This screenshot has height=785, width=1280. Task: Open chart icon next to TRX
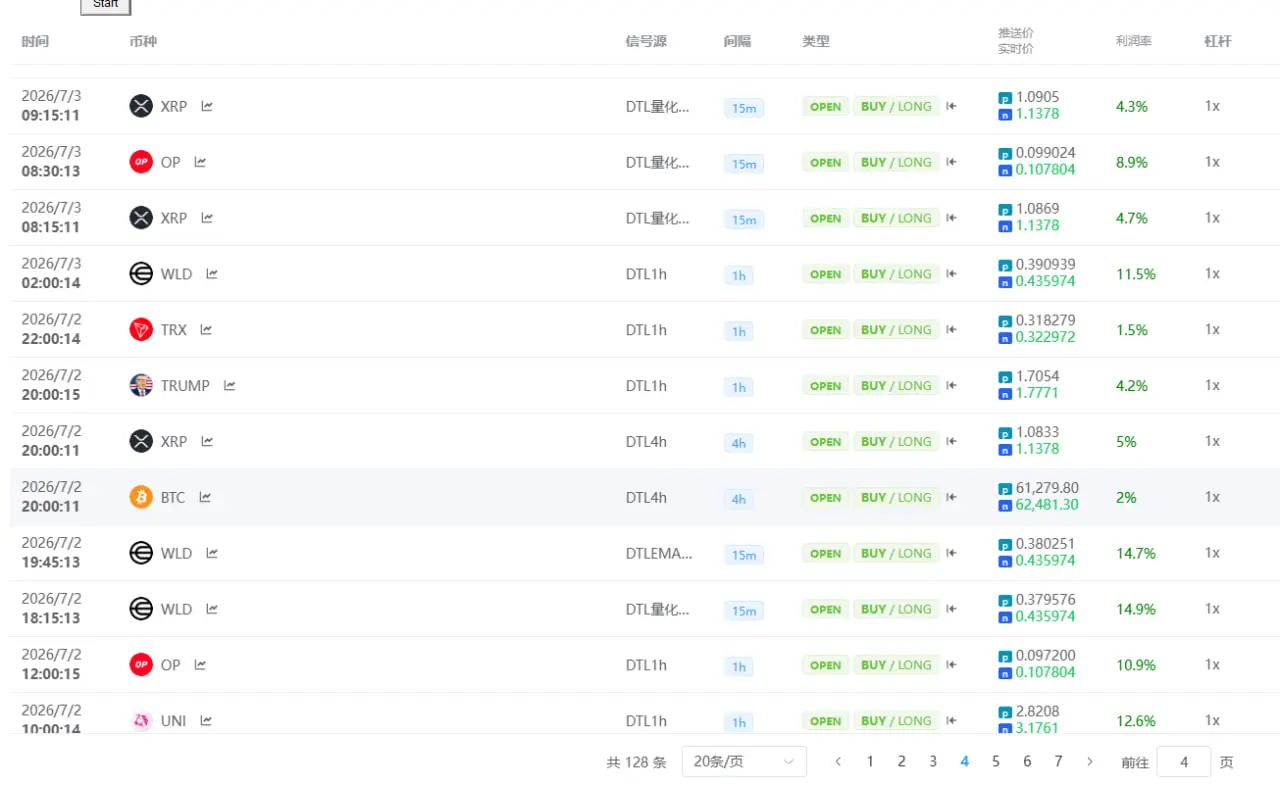coord(206,330)
